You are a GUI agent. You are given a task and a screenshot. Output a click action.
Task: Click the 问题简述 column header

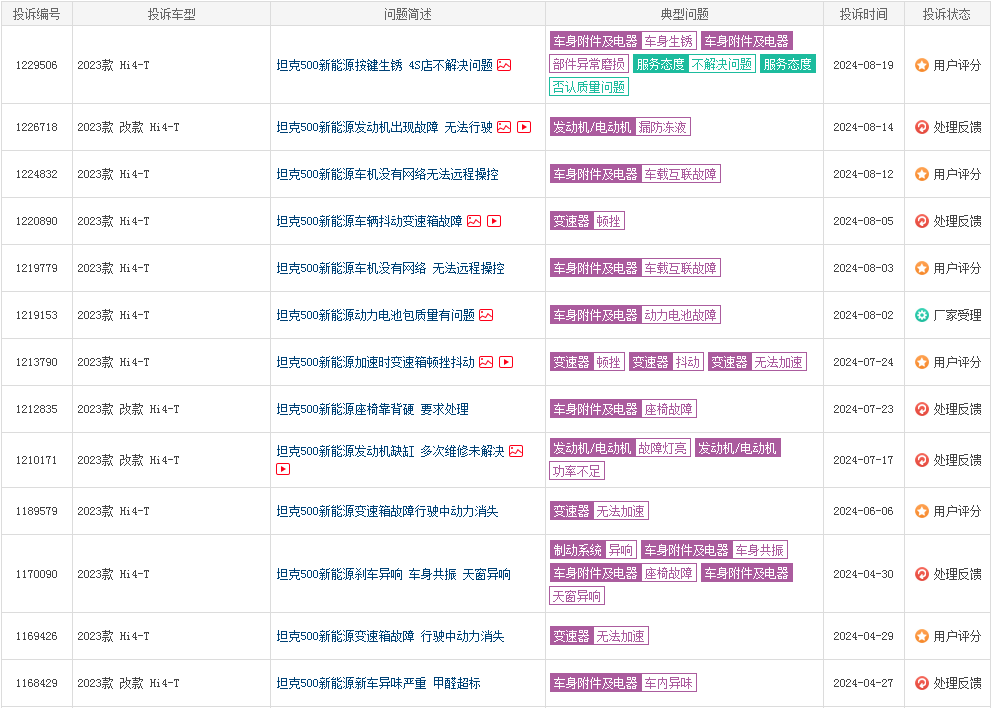pos(408,14)
